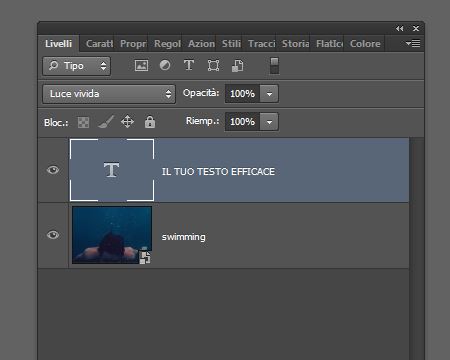Click the text layer T thumbnail
This screenshot has height=360, width=450.
pyautogui.click(x=112, y=170)
